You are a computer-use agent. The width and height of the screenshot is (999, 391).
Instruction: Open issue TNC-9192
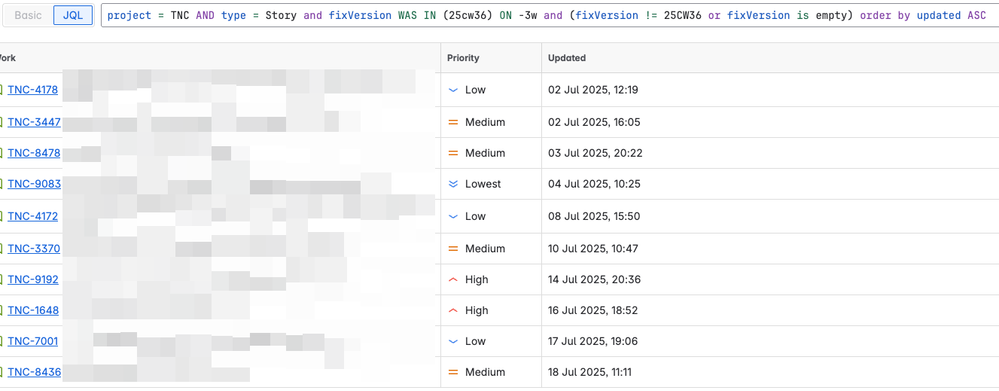click(33, 279)
